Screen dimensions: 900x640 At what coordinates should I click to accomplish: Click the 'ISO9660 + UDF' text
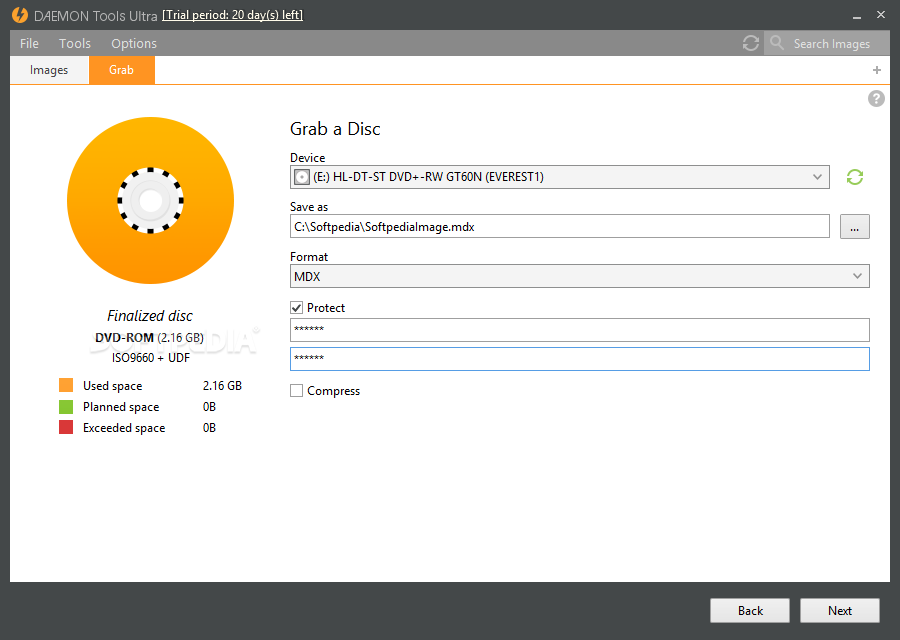[150, 358]
